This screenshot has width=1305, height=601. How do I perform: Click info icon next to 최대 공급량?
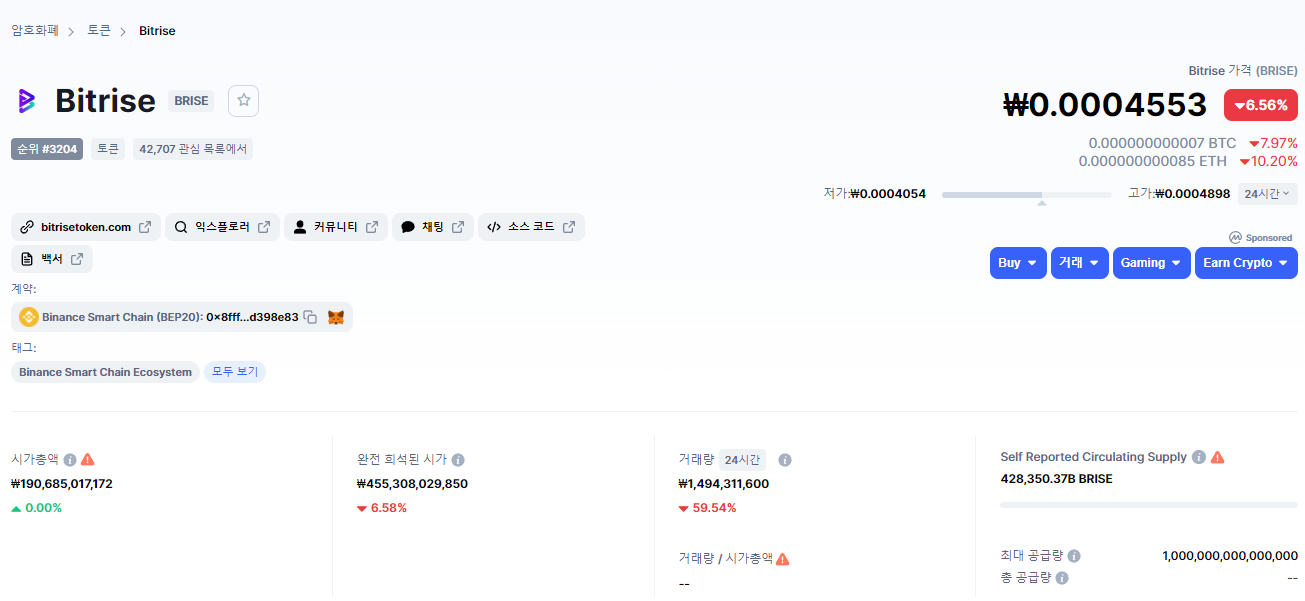[x=1074, y=556]
